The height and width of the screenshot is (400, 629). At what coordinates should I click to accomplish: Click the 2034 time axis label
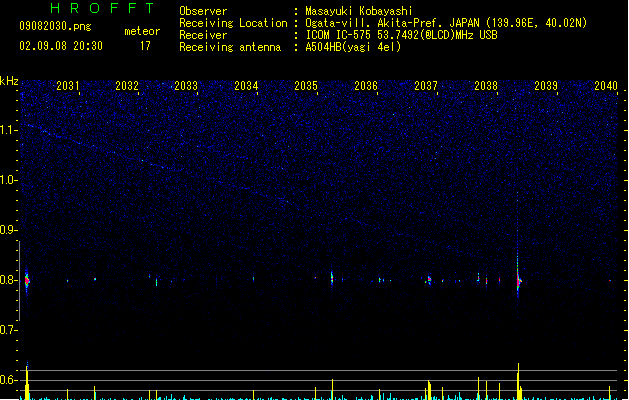(246, 86)
